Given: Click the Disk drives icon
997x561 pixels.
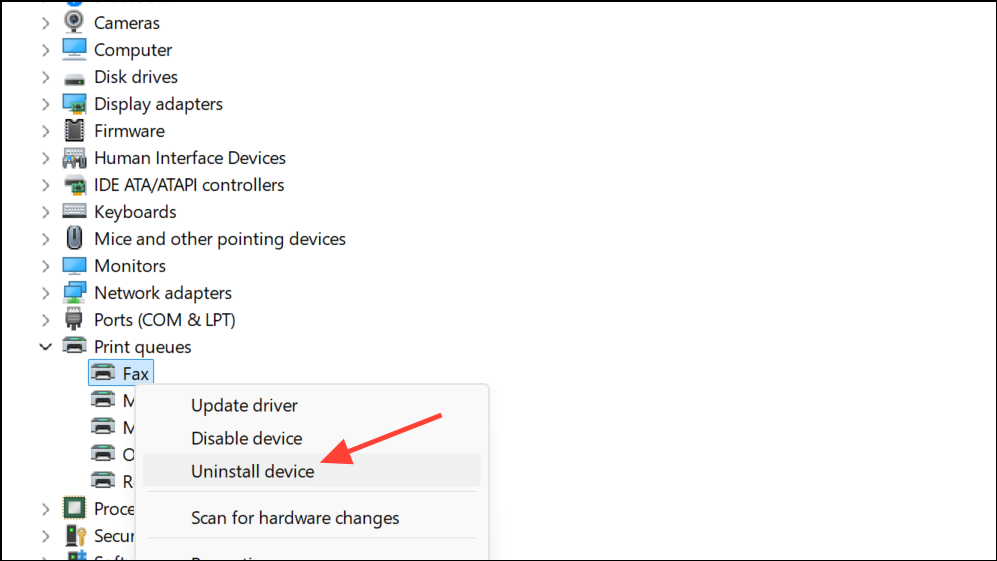Looking at the screenshot, I should 74,77.
